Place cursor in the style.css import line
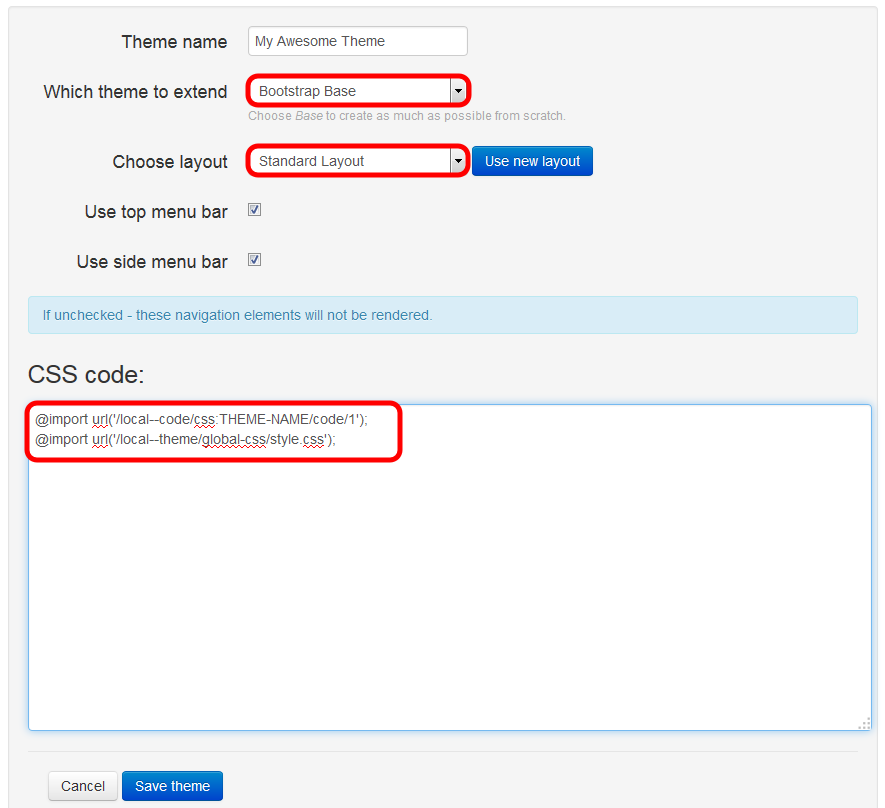 point(185,439)
